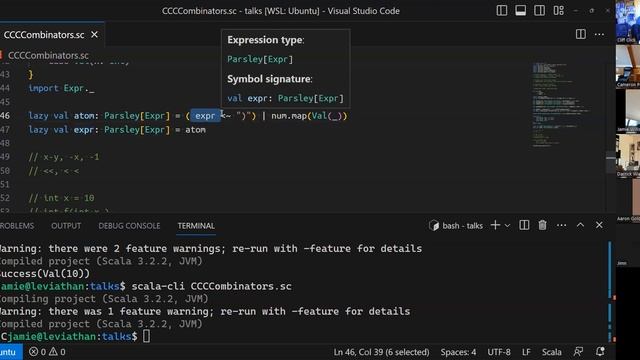The width and height of the screenshot is (640, 360).
Task: Toggle primary side bar layout icon
Action: click(502, 11)
